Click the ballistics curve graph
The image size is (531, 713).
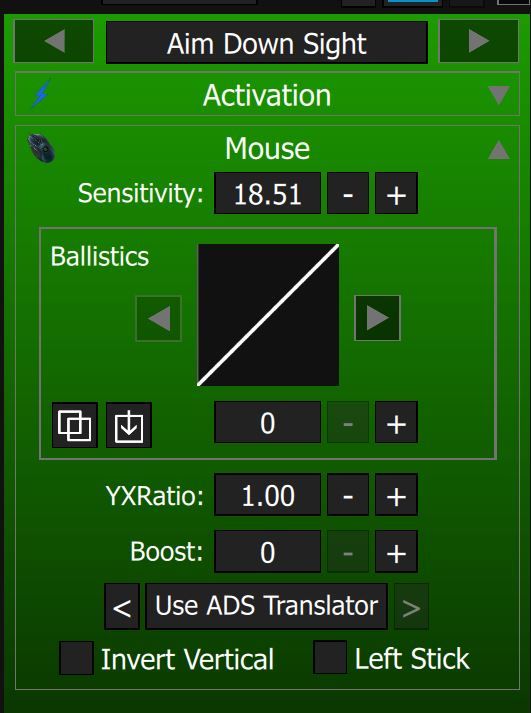[268, 315]
